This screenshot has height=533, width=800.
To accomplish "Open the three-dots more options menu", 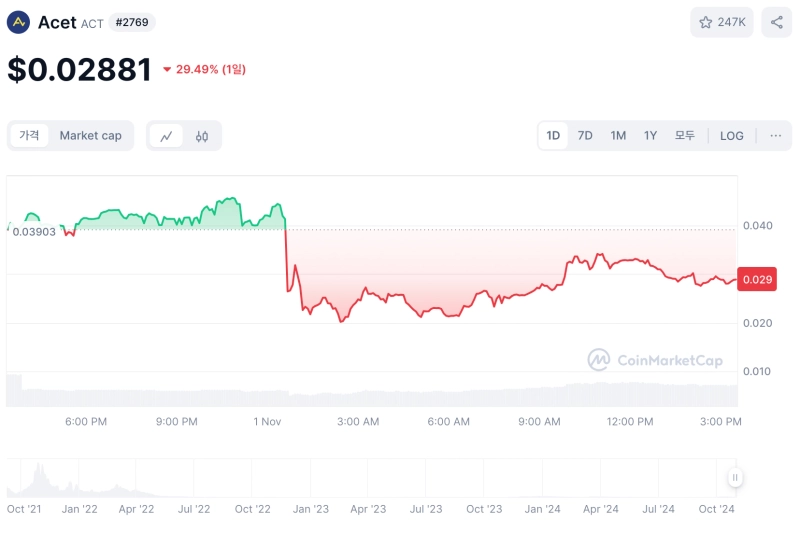I will pyautogui.click(x=776, y=136).
